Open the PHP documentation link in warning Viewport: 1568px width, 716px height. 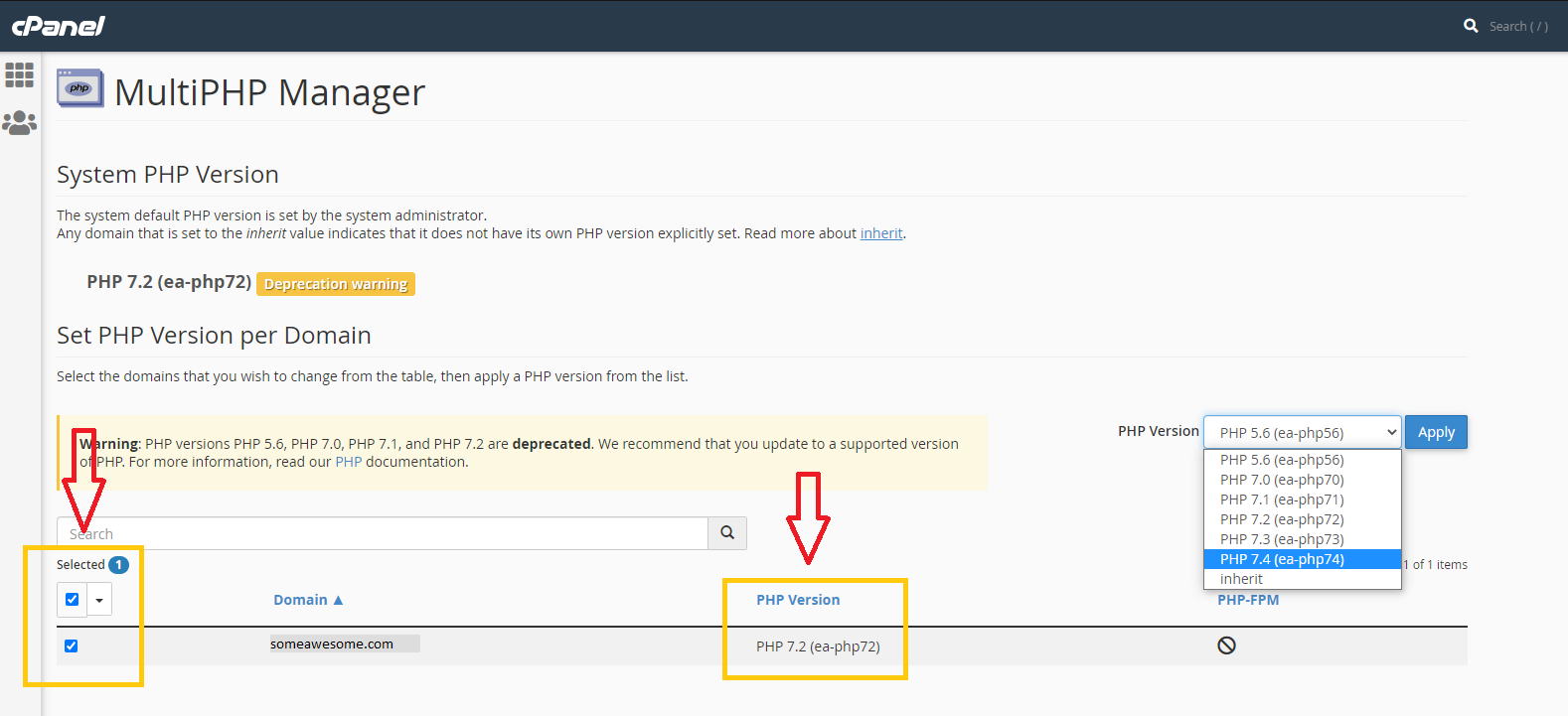pos(348,462)
